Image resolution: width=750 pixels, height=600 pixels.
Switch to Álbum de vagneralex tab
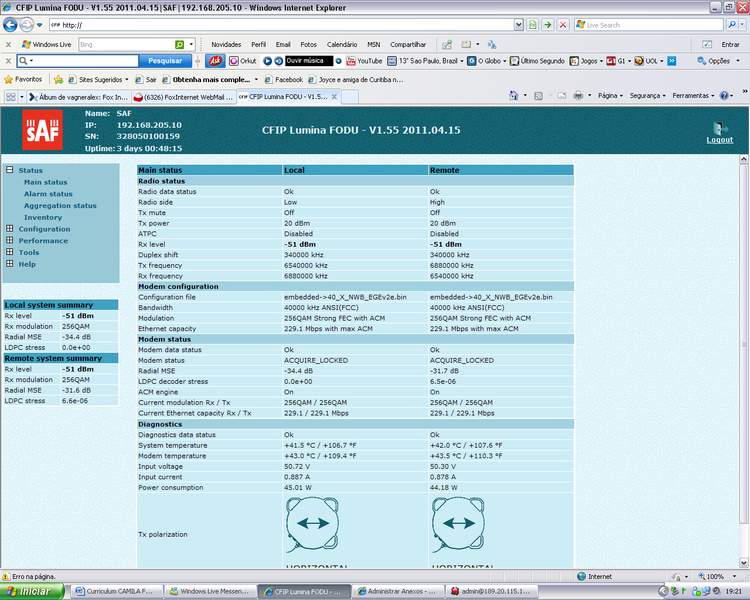click(79, 97)
